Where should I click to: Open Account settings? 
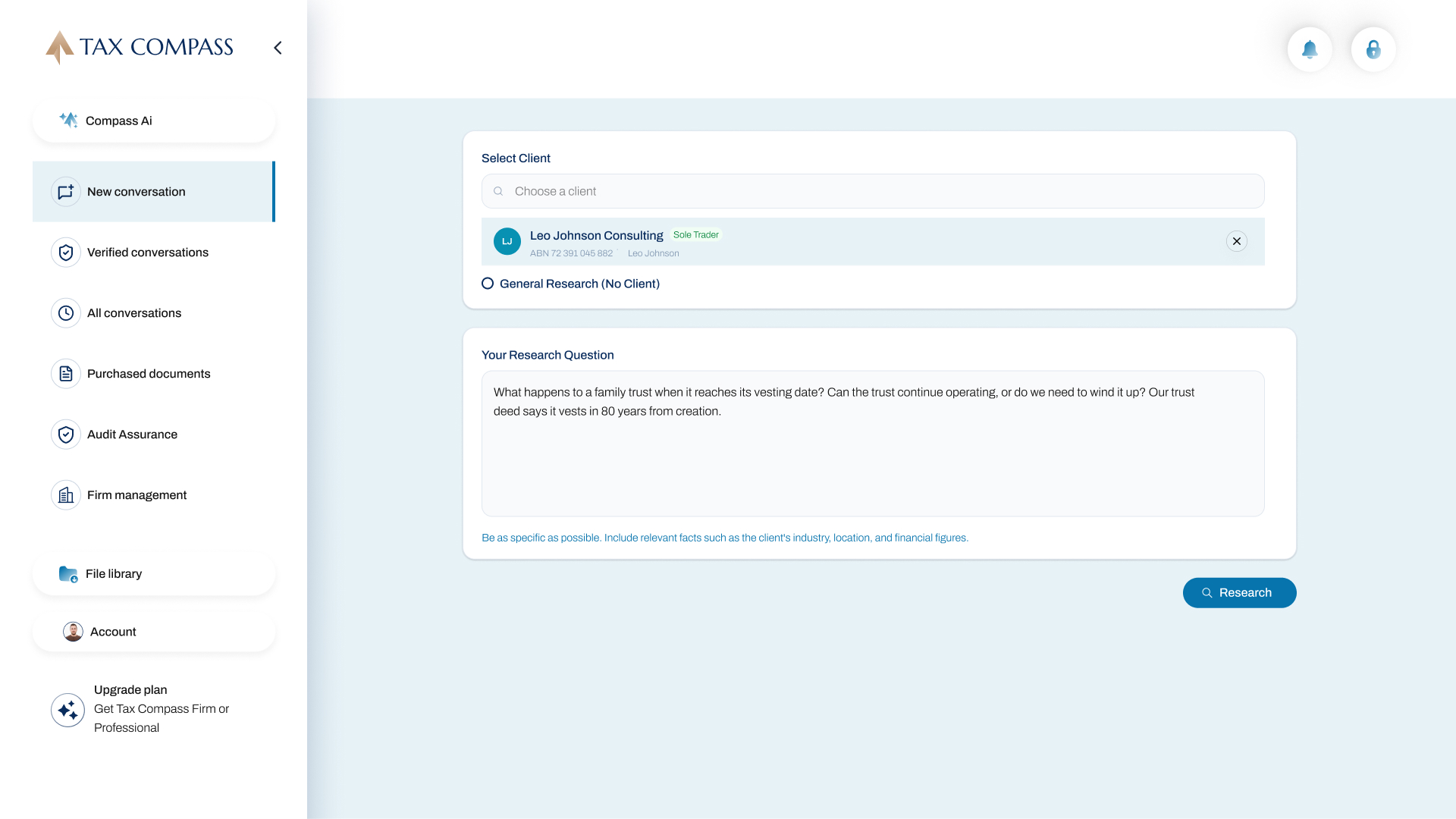(x=154, y=632)
